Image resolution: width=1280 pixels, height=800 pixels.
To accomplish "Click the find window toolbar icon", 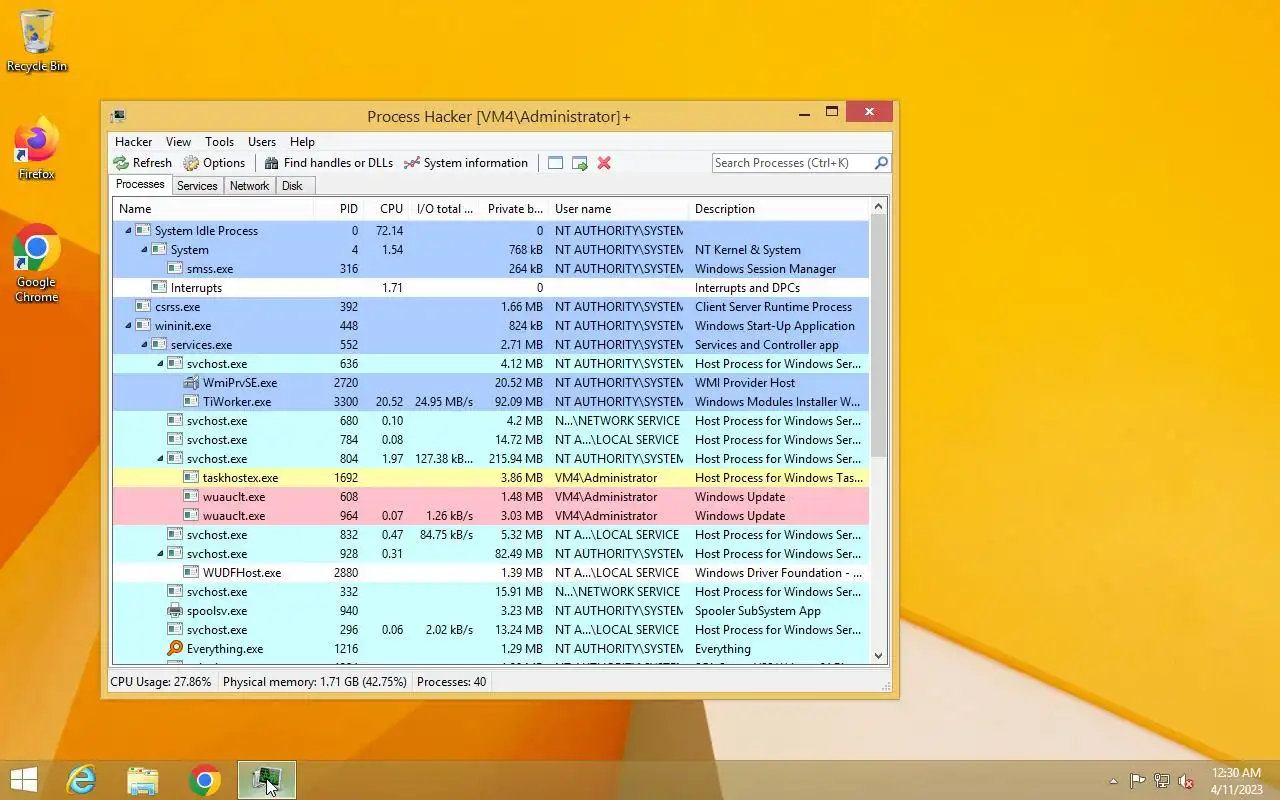I will click(x=556, y=163).
